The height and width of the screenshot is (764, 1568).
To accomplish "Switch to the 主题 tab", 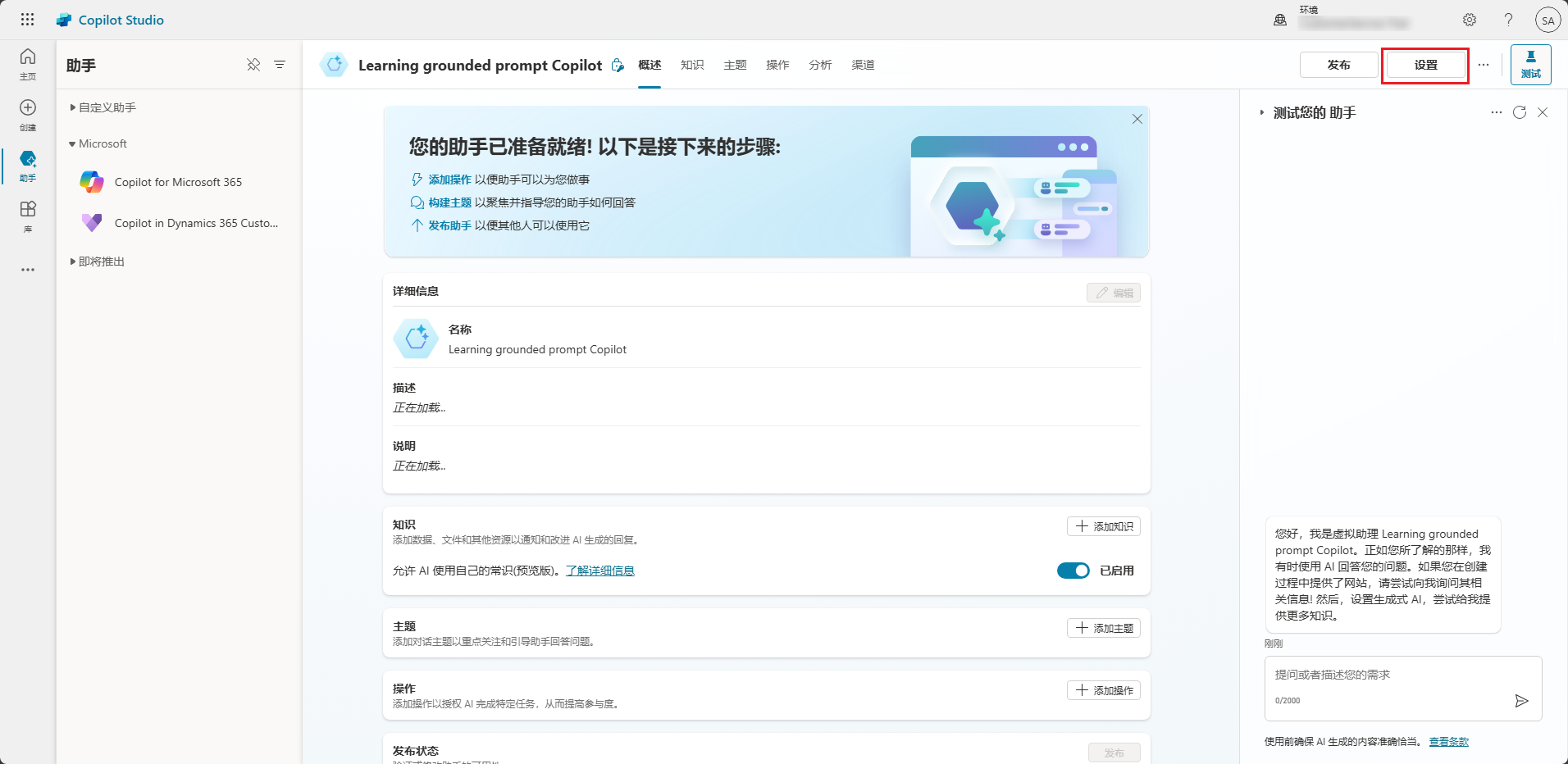I will [x=735, y=65].
